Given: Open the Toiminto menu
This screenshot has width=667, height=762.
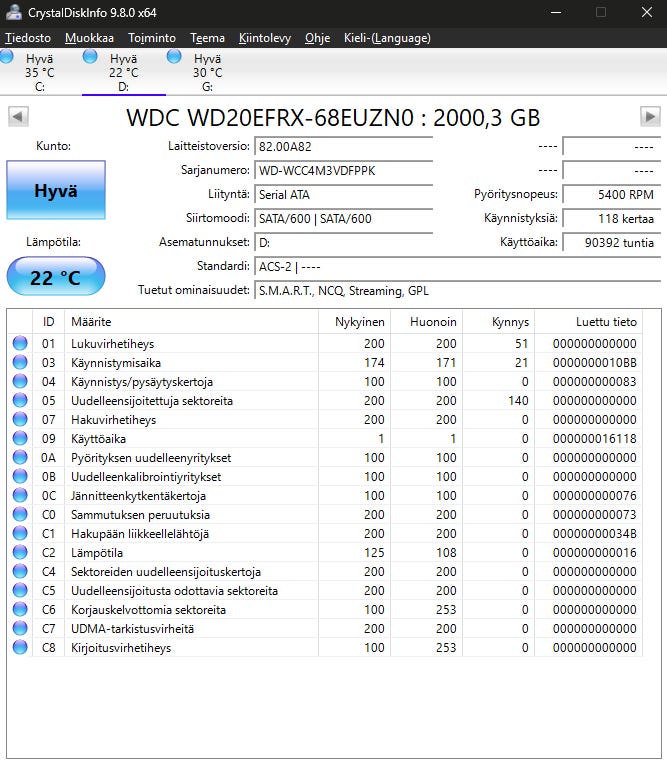Looking at the screenshot, I should point(152,38).
